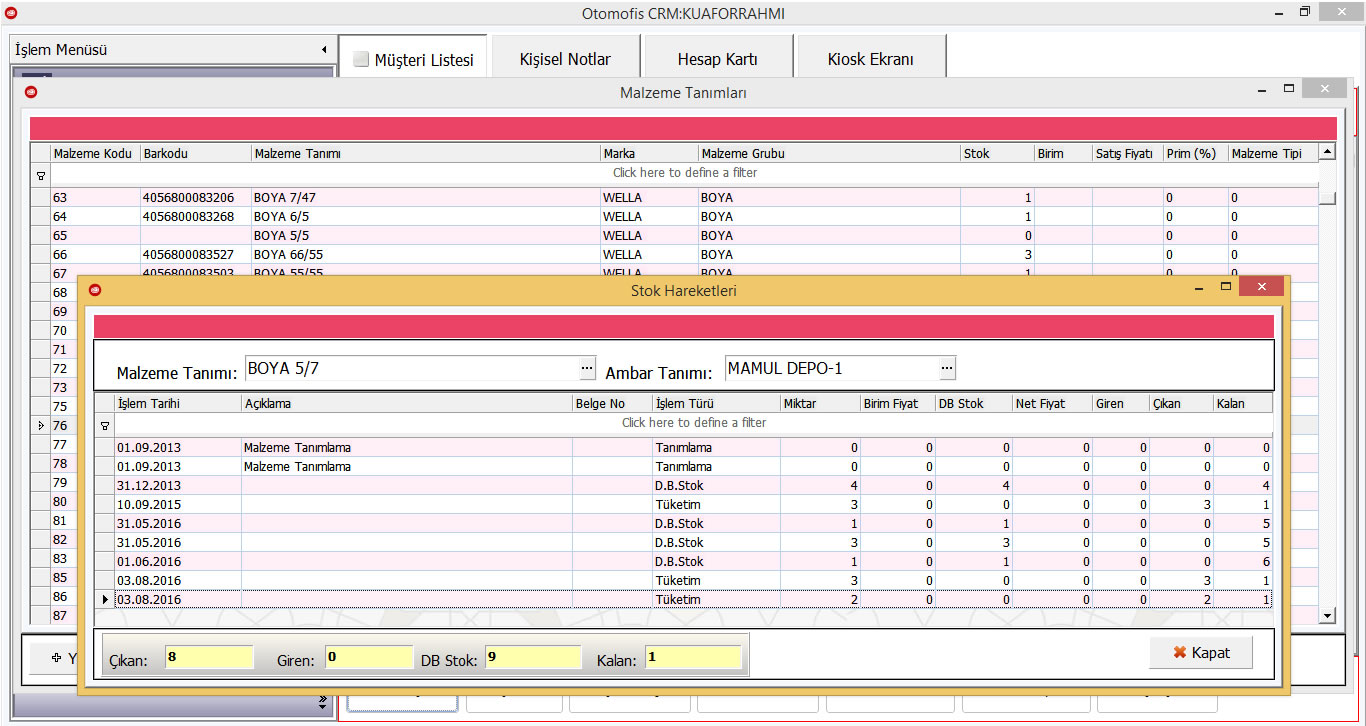1366x726 pixels.
Task: Click 'Click here to define a filter' in Malzeme Tanımları
Action: pos(685,173)
